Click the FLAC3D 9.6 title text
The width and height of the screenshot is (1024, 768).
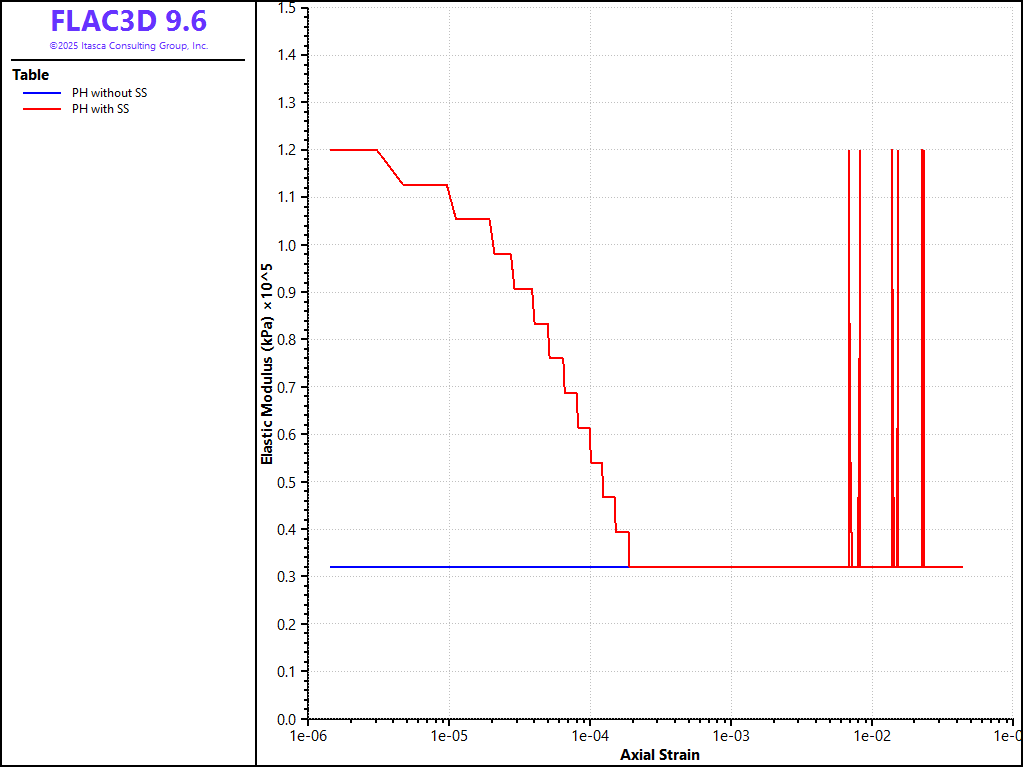129,21
